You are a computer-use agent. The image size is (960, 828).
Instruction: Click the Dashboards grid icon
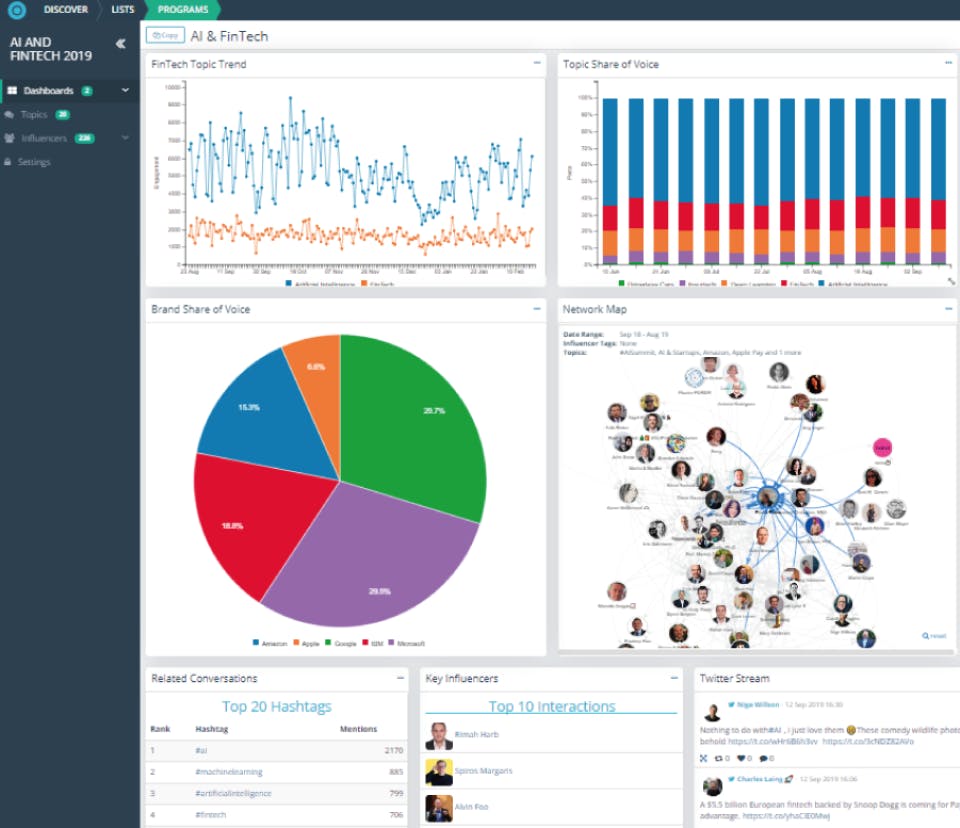[12, 91]
